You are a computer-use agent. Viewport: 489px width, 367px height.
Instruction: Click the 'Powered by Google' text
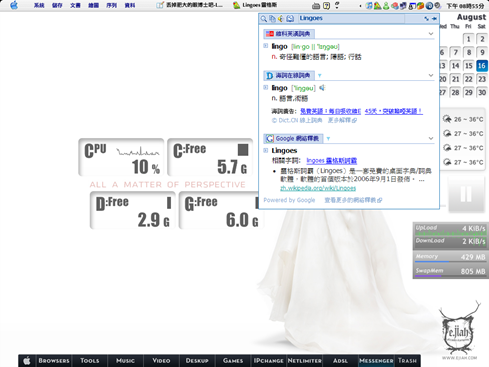(289, 200)
